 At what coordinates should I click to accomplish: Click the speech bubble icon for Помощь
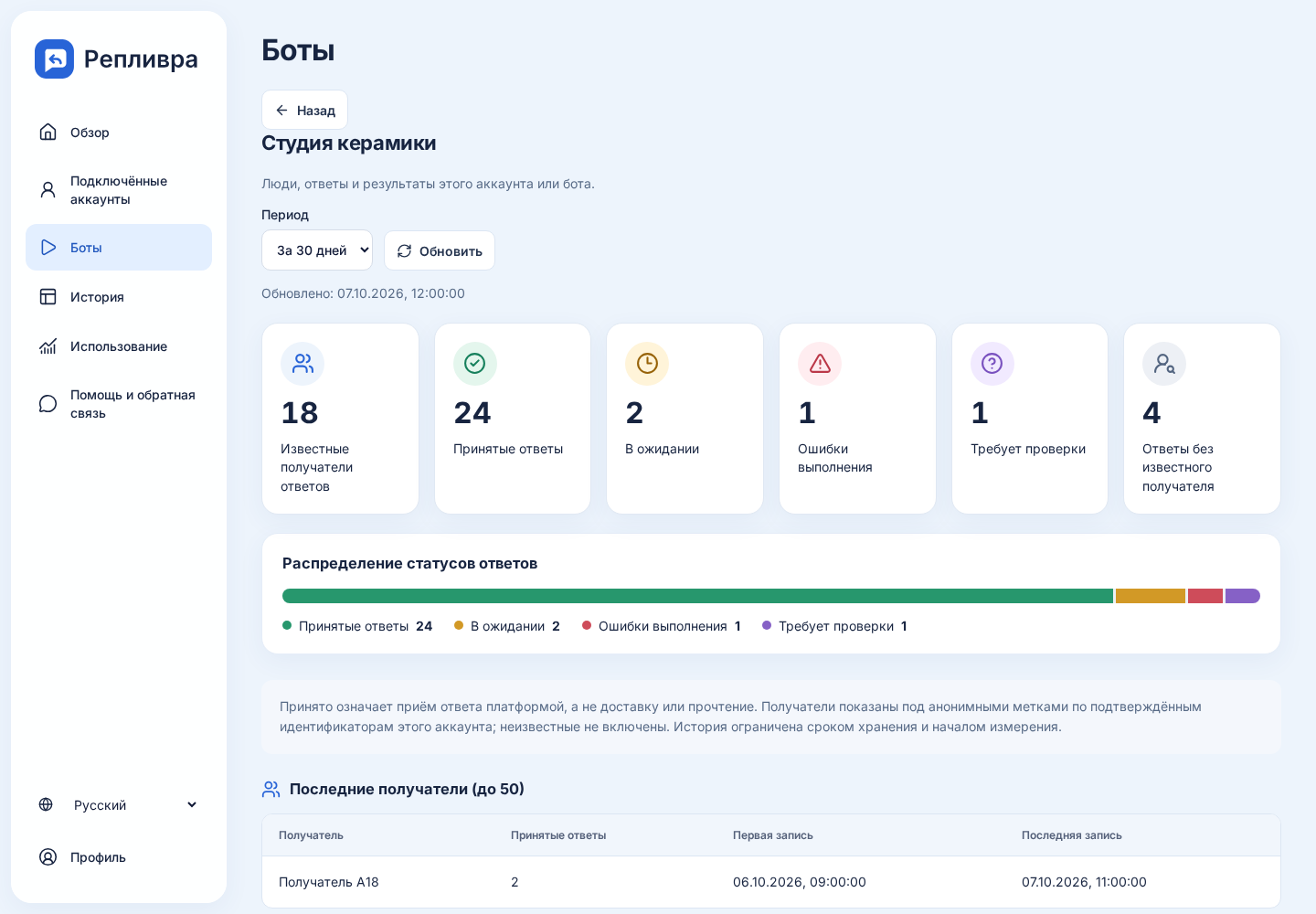click(x=48, y=404)
